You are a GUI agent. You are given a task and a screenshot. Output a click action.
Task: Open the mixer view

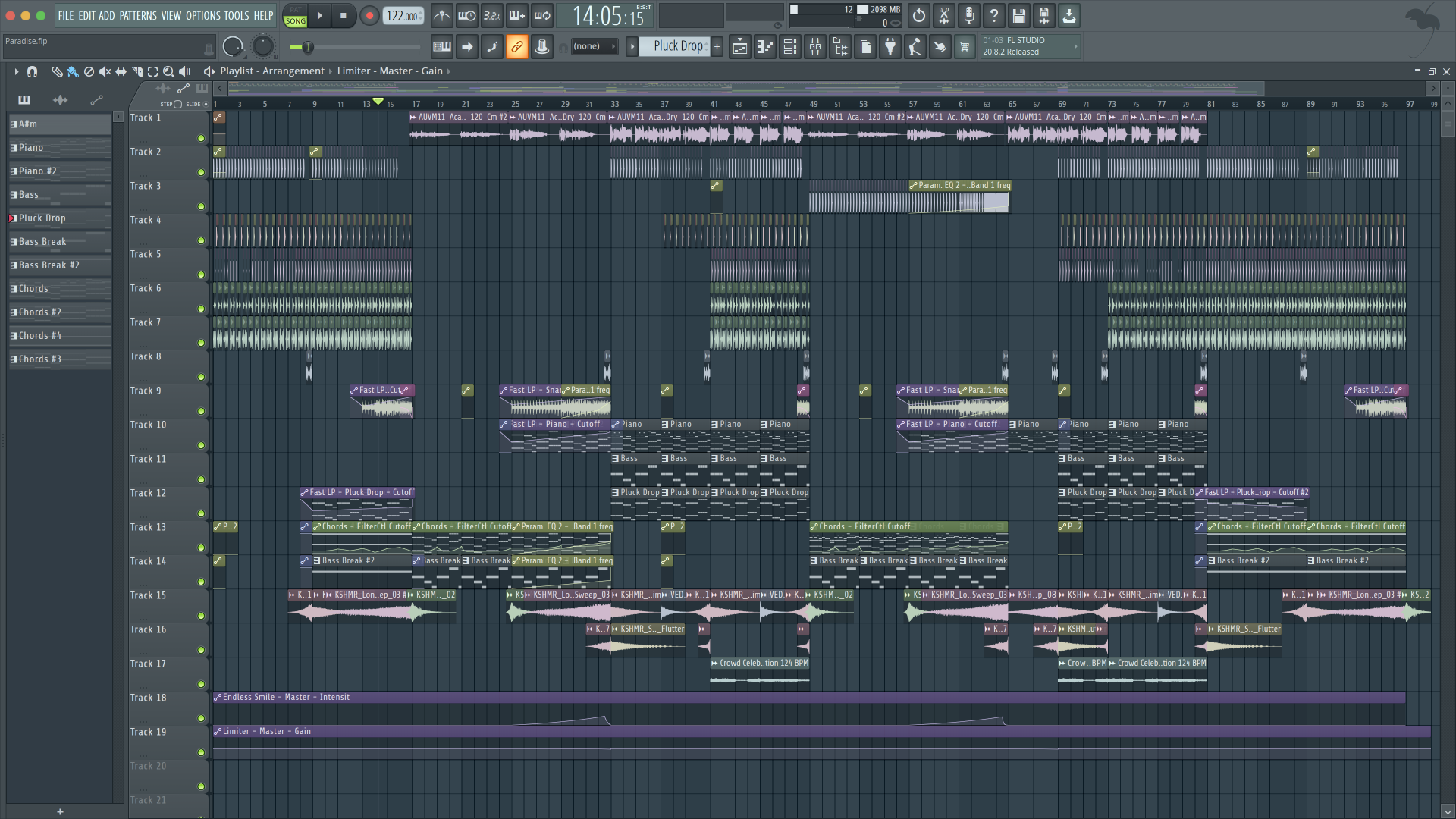815,47
